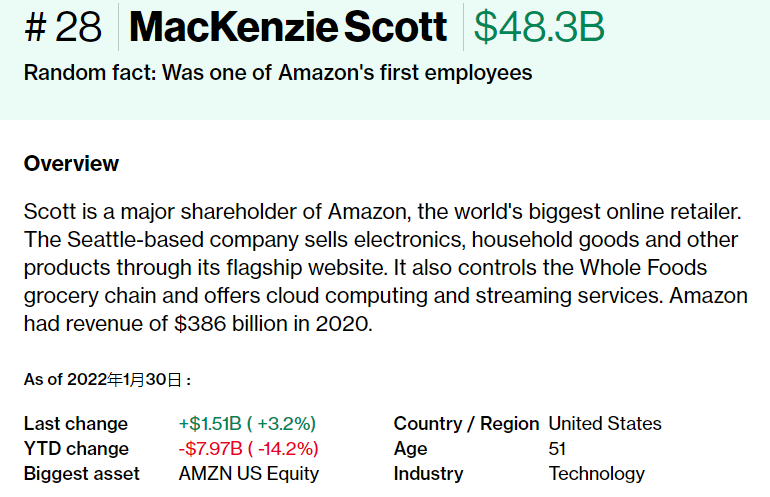Select the Technology industry value
Viewport: 770px width, 497px height.
click(x=596, y=474)
